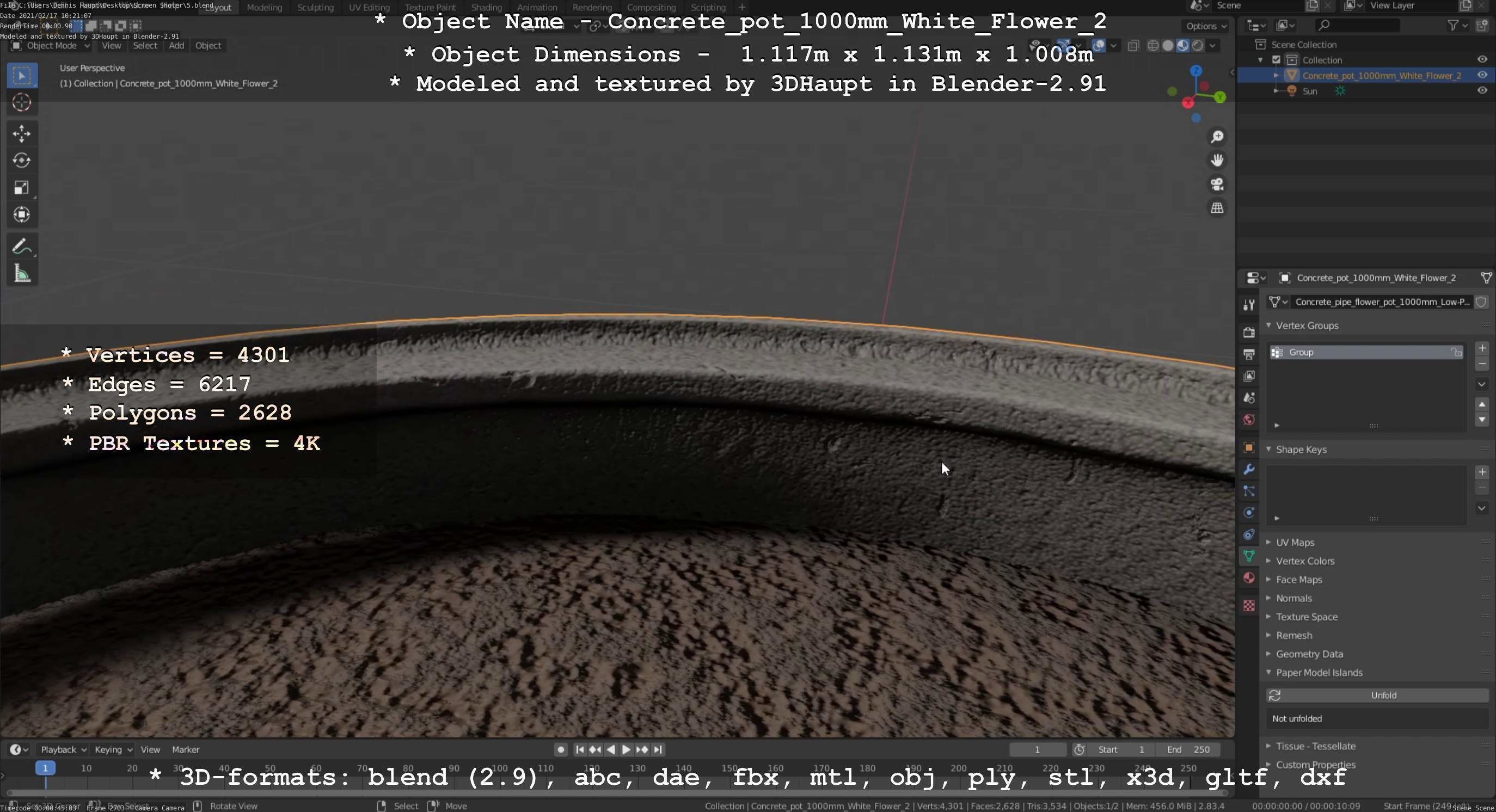Activate the 3D Cursor tool
This screenshot has width=1496, height=812.
coord(22,103)
